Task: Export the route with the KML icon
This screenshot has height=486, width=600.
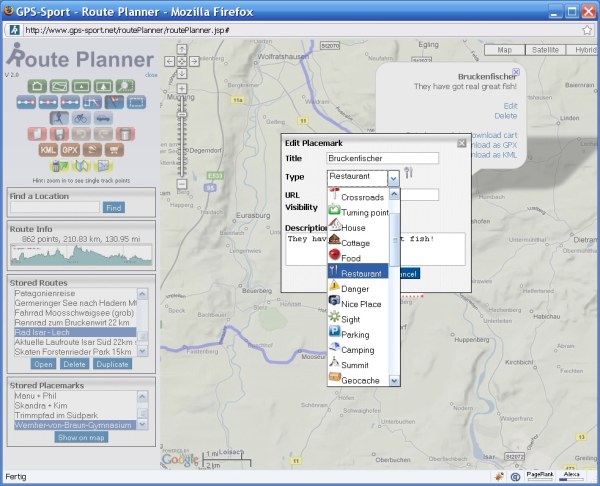Action: point(48,150)
